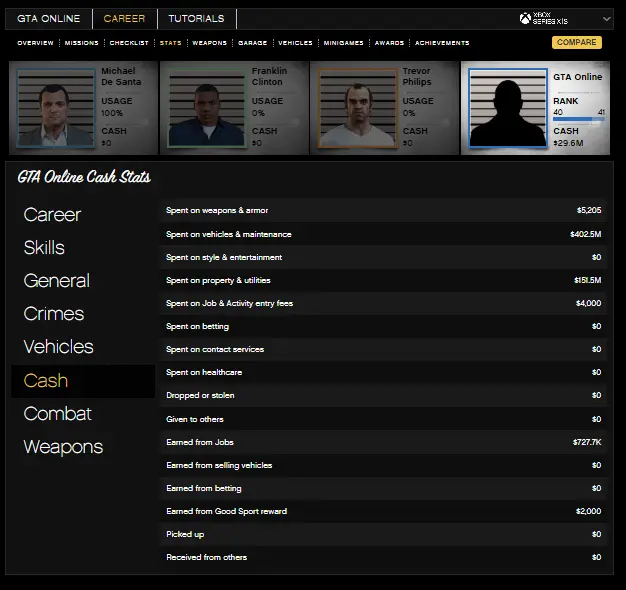Click the GTA Online rank progress bar
Screen dimensions: 626x590
tap(579, 120)
